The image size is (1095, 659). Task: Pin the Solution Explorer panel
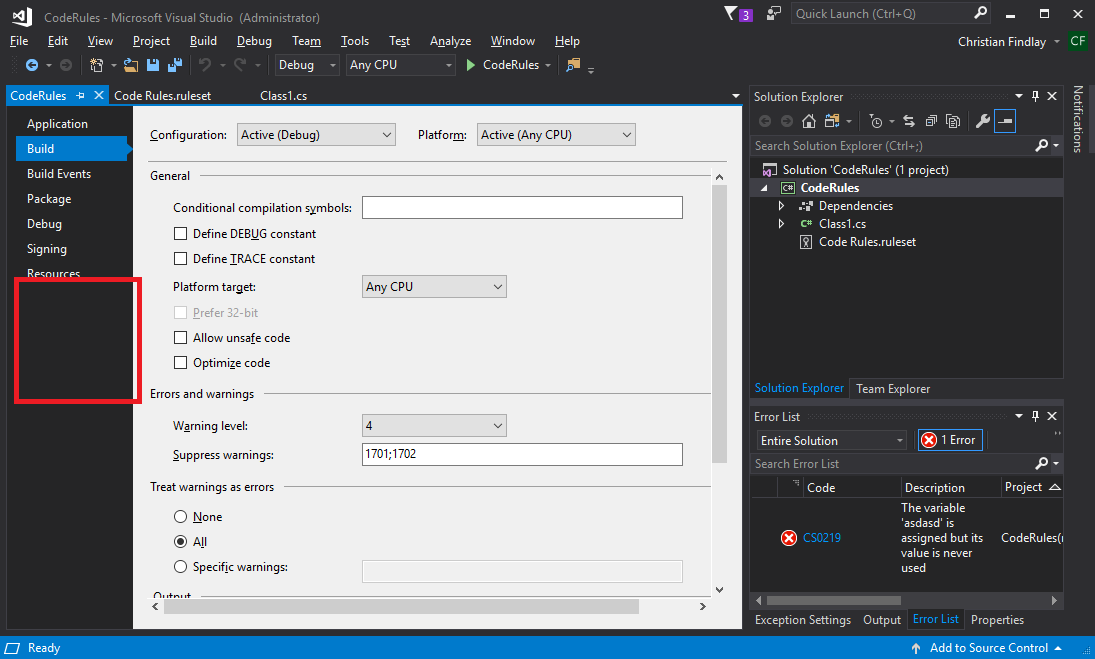(x=1035, y=96)
